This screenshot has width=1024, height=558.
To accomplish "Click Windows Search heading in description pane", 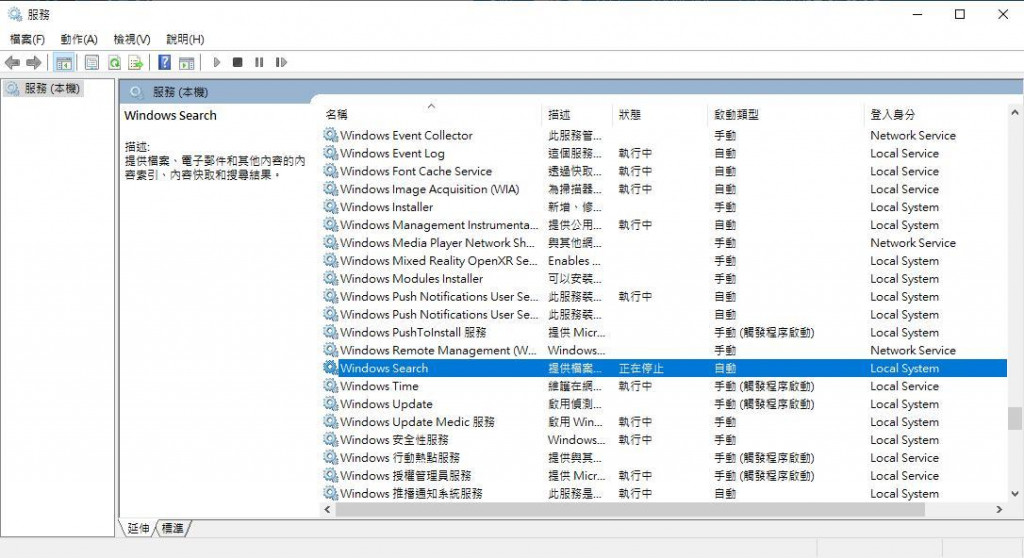I will (170, 116).
